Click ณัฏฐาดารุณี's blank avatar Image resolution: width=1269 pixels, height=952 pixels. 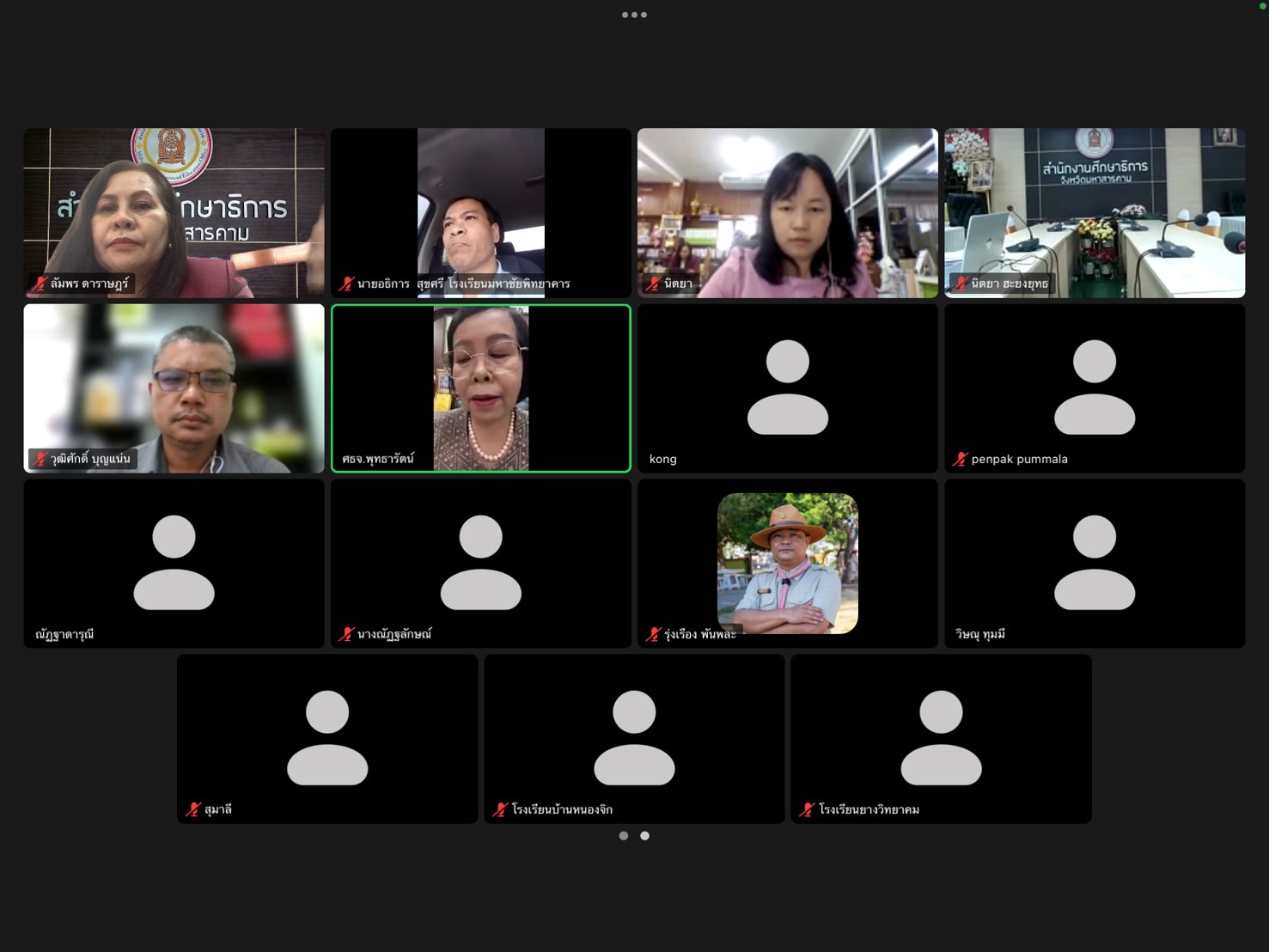[x=174, y=562]
